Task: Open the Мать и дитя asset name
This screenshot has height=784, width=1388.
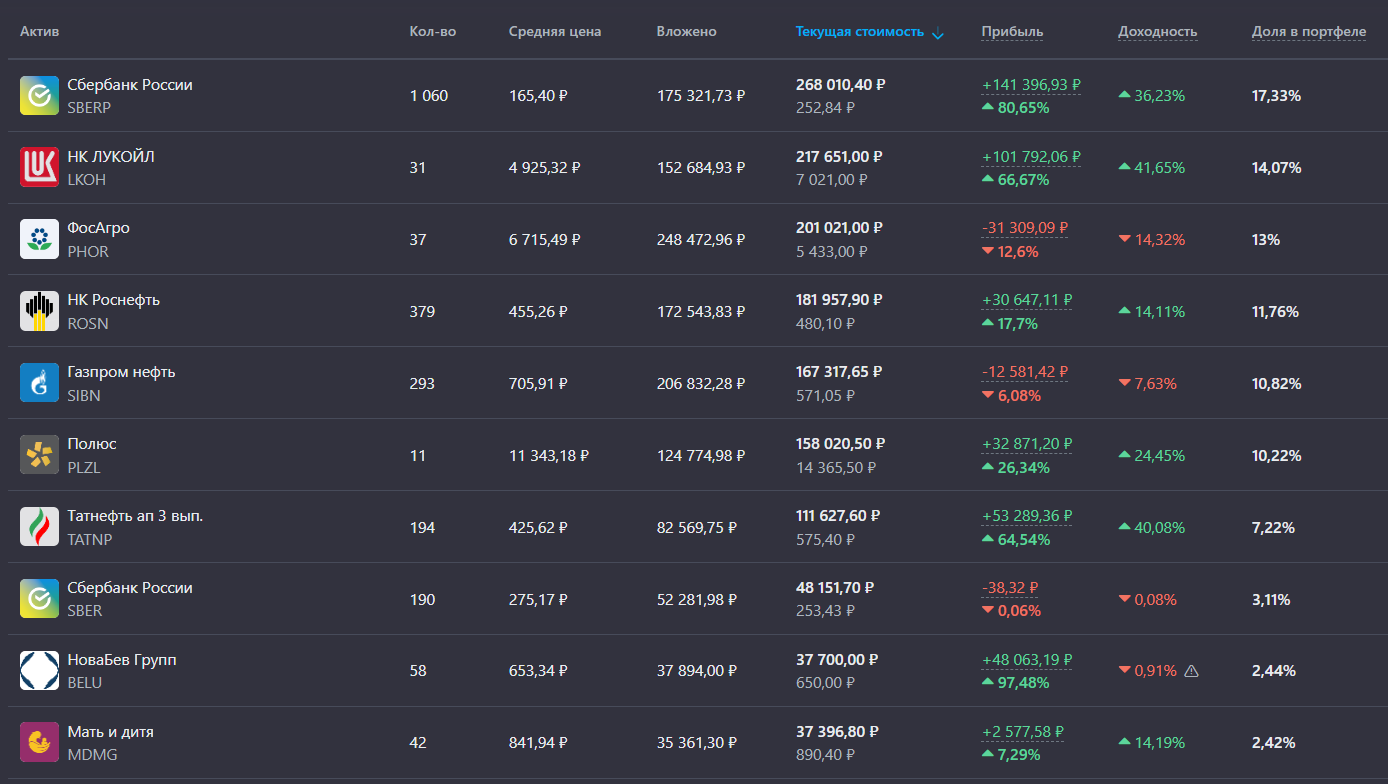Action: 110,732
